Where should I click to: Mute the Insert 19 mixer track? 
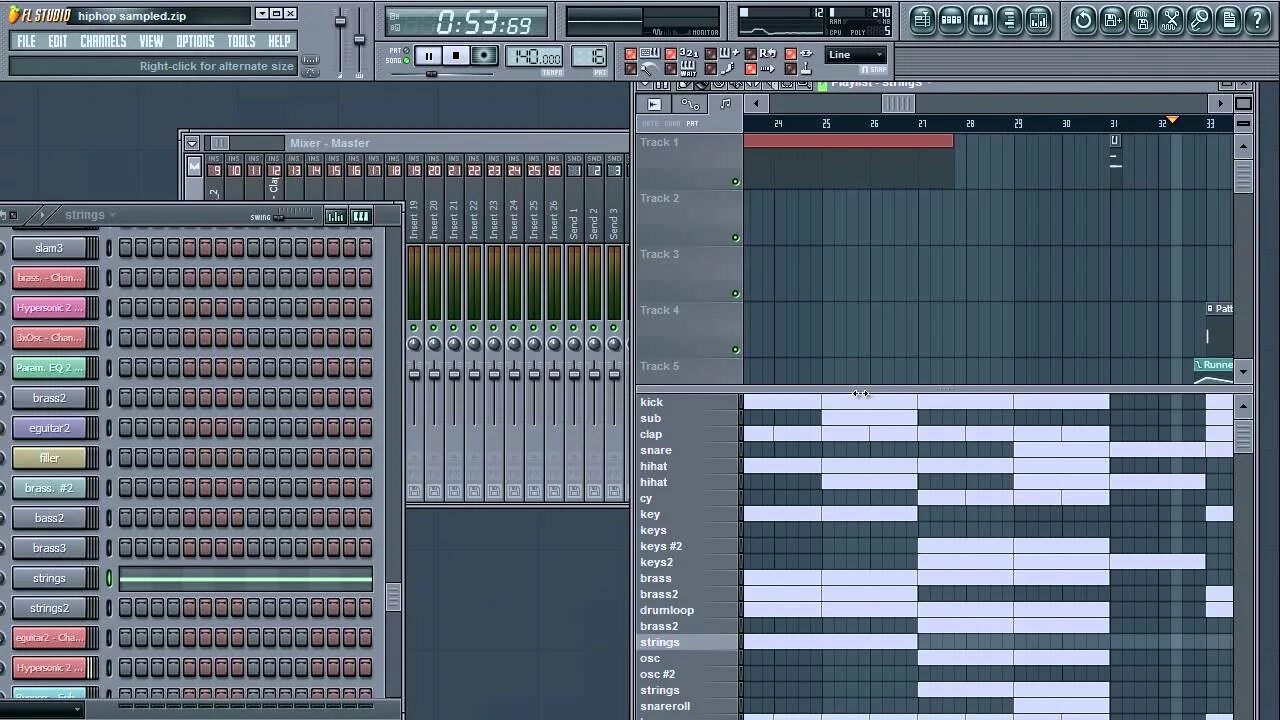414,328
